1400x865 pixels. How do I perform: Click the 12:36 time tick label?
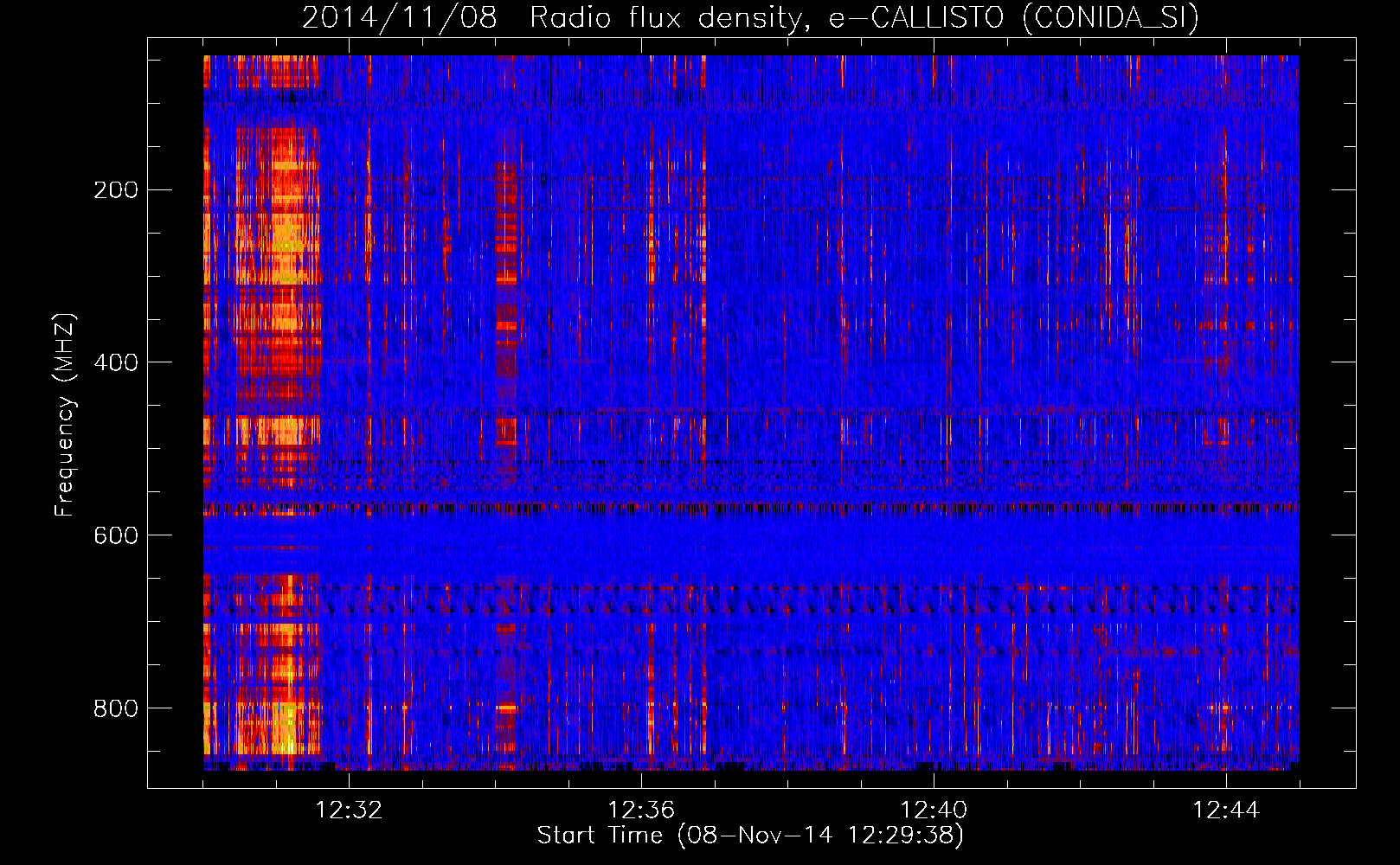[641, 810]
